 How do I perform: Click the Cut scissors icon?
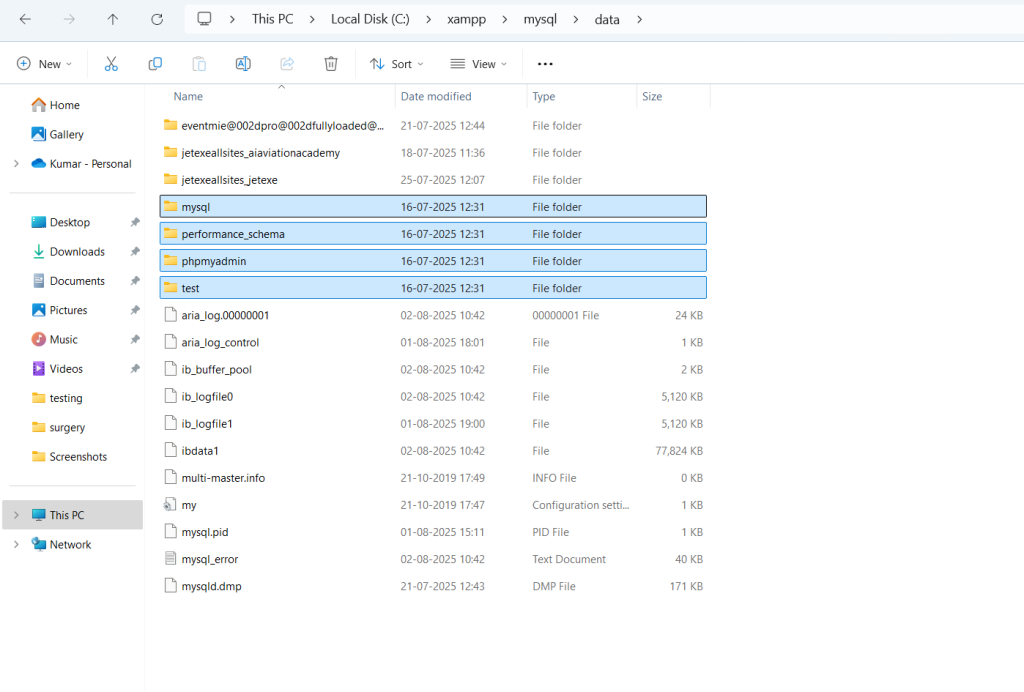pos(111,64)
